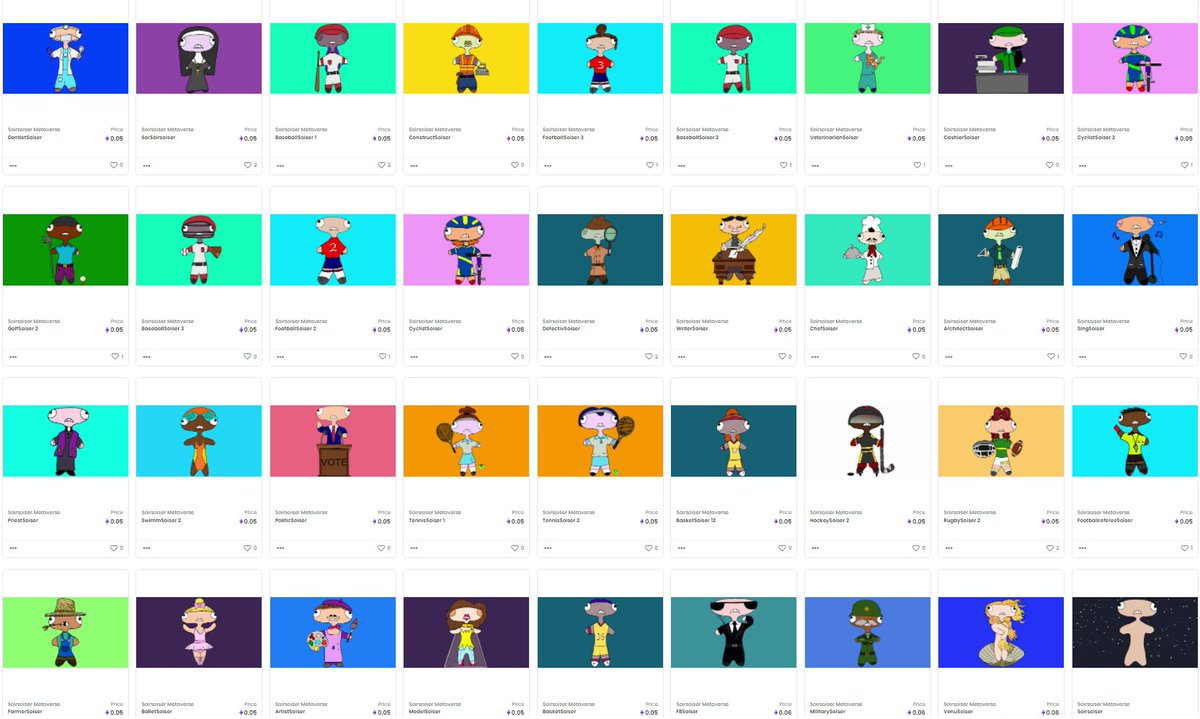
Task: Open the HockeySoiser 2 white-background image
Action: 867,441
